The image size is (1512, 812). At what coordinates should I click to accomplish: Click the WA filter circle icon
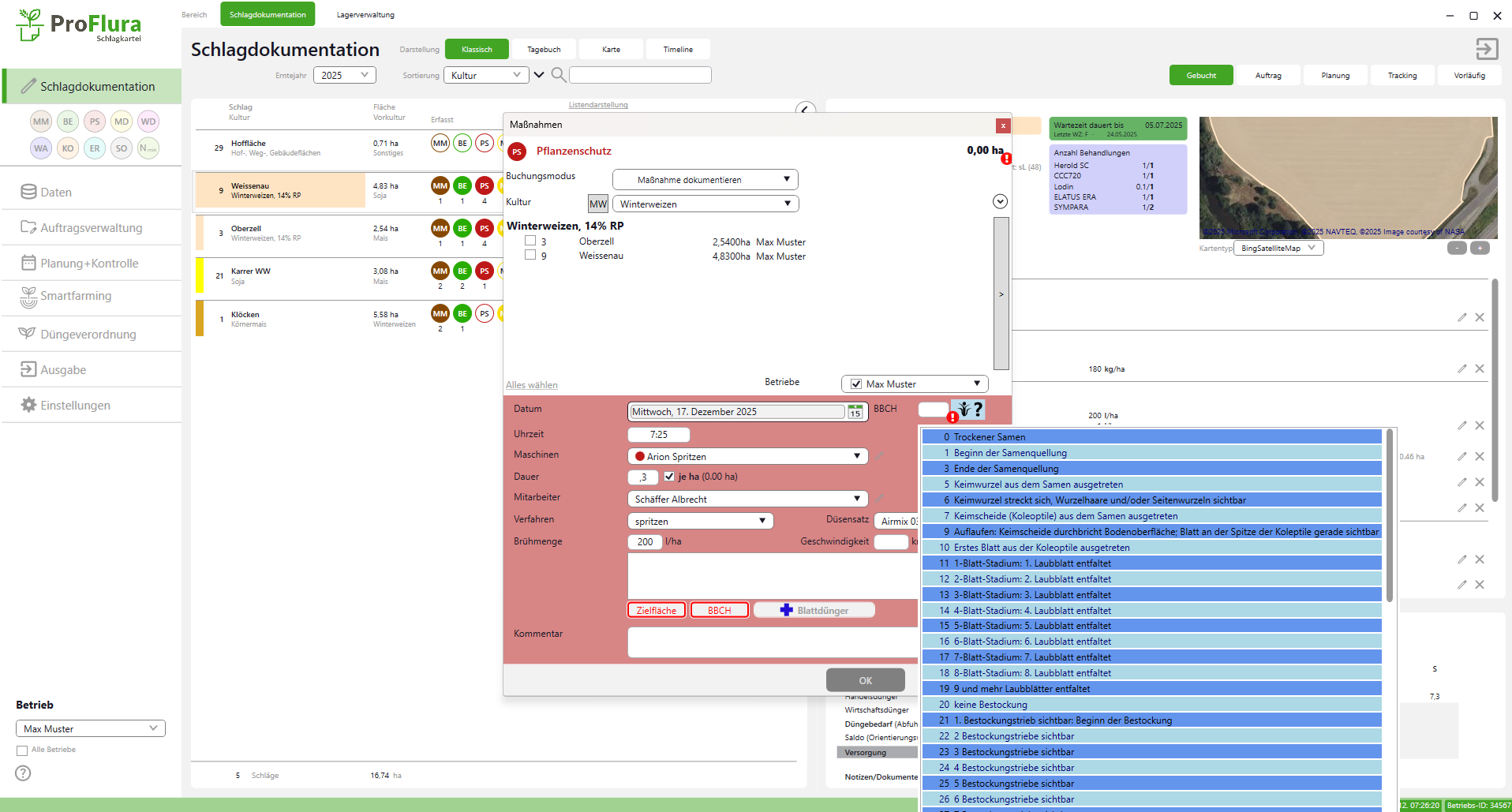(41, 148)
